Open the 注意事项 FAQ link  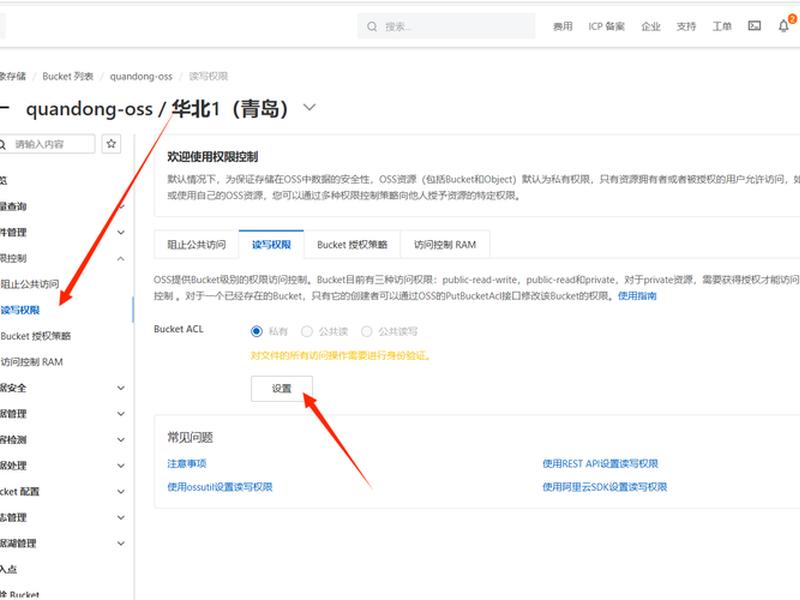[187, 463]
